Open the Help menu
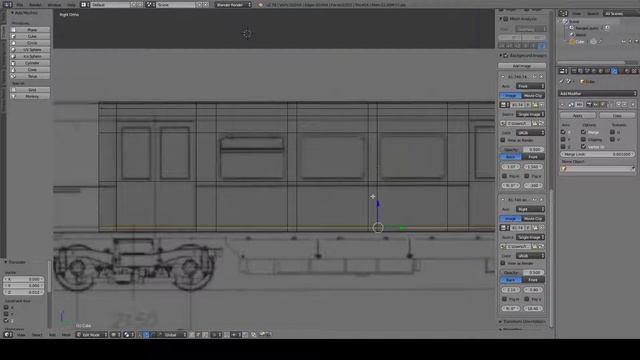This screenshot has width=640, height=360. tap(71, 4)
